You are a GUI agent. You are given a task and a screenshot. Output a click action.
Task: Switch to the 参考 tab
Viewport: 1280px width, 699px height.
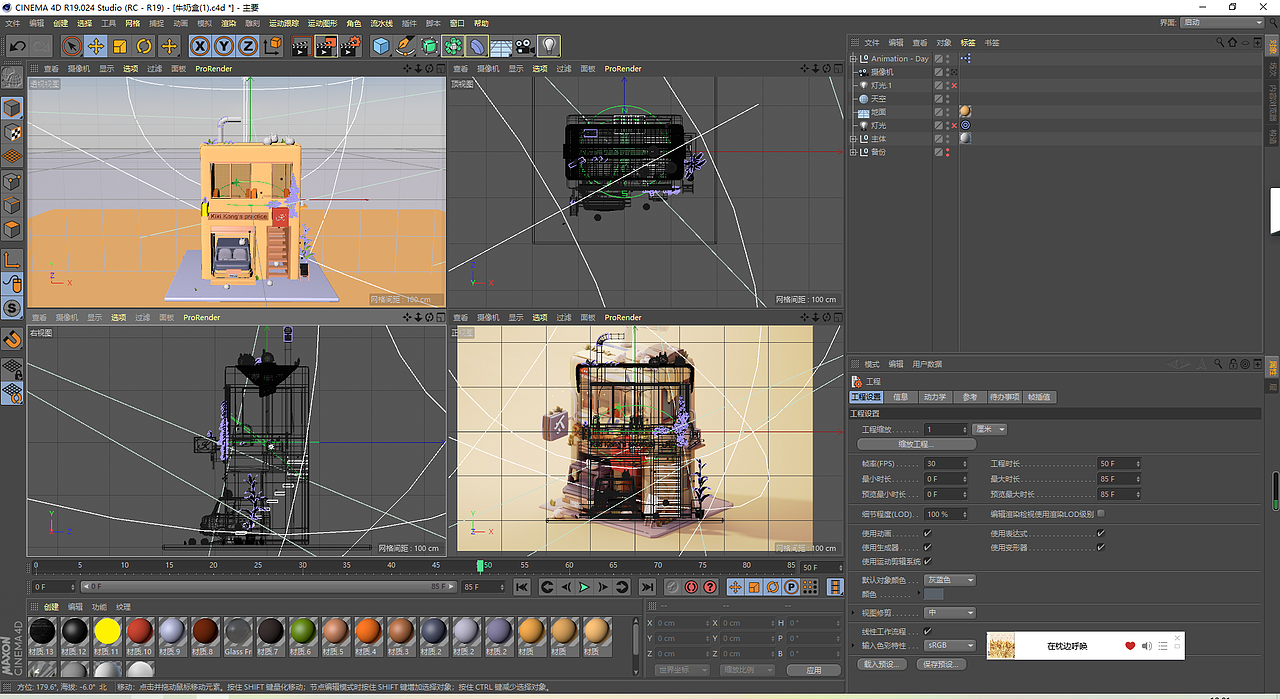(969, 397)
